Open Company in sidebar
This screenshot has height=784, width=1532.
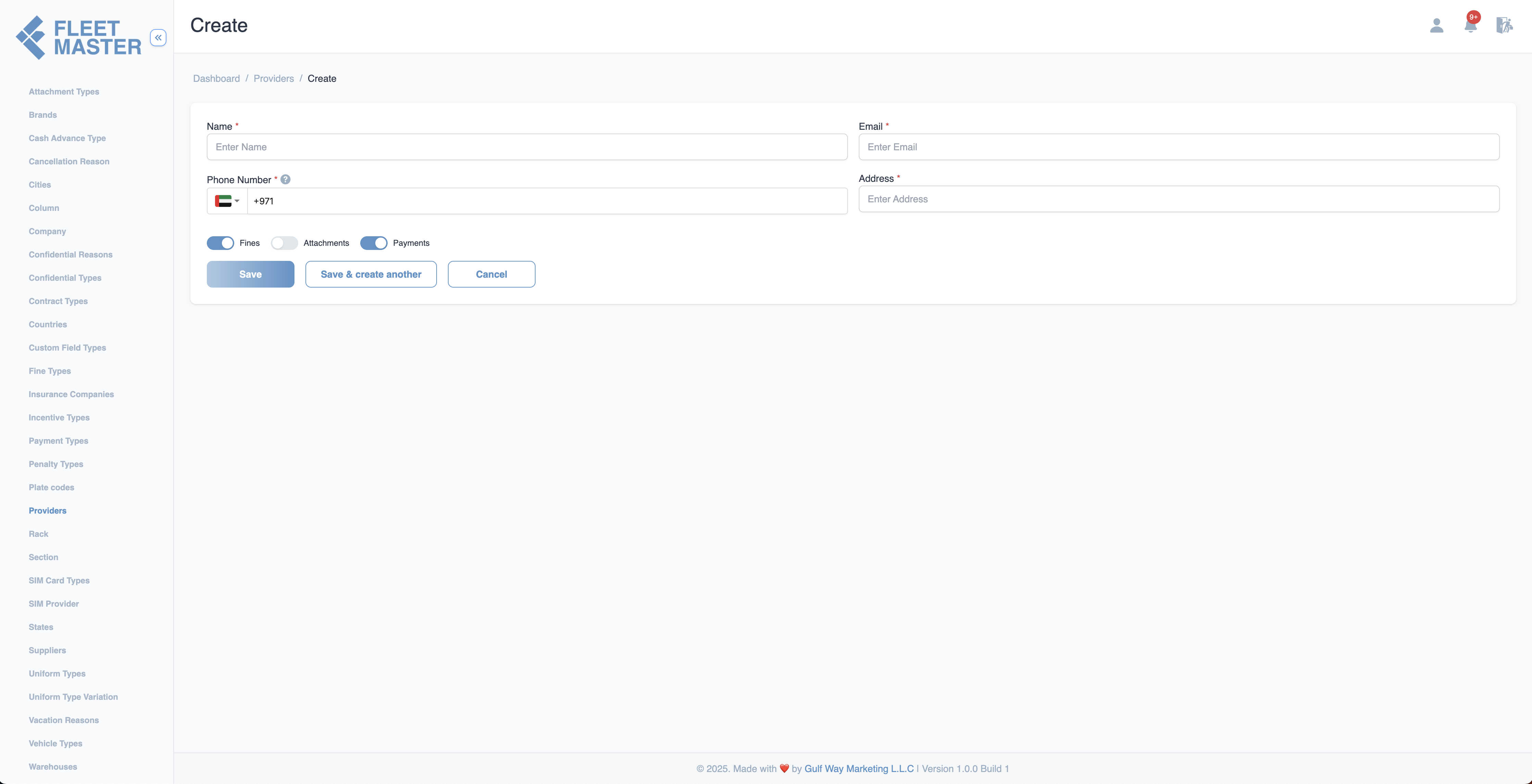[x=48, y=231]
